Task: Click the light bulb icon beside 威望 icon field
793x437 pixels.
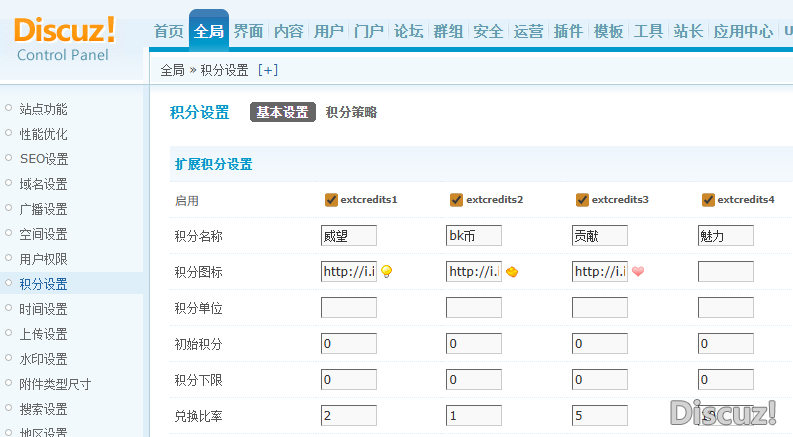Action: click(x=386, y=272)
